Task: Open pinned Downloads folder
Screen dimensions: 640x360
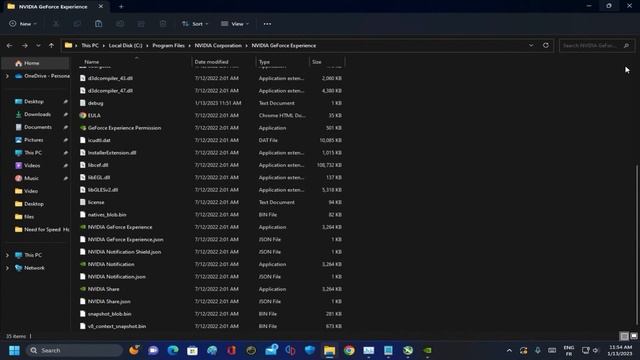Action: [37, 114]
